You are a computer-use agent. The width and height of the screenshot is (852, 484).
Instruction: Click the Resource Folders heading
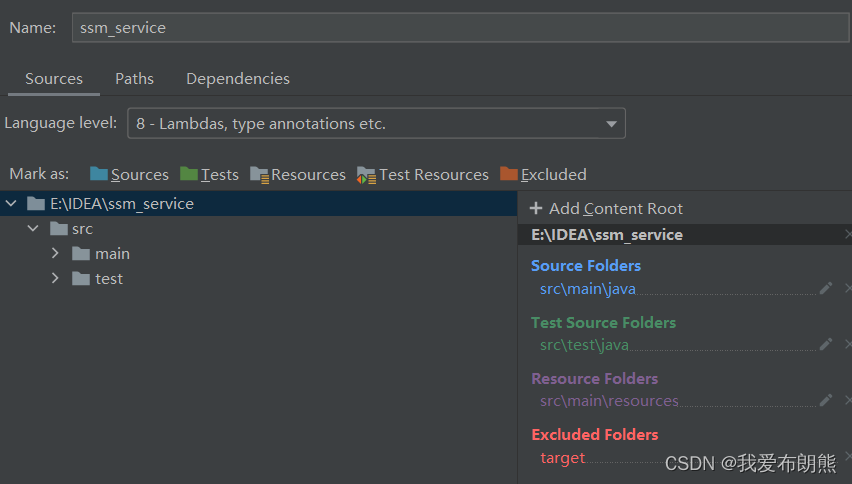tap(594, 379)
